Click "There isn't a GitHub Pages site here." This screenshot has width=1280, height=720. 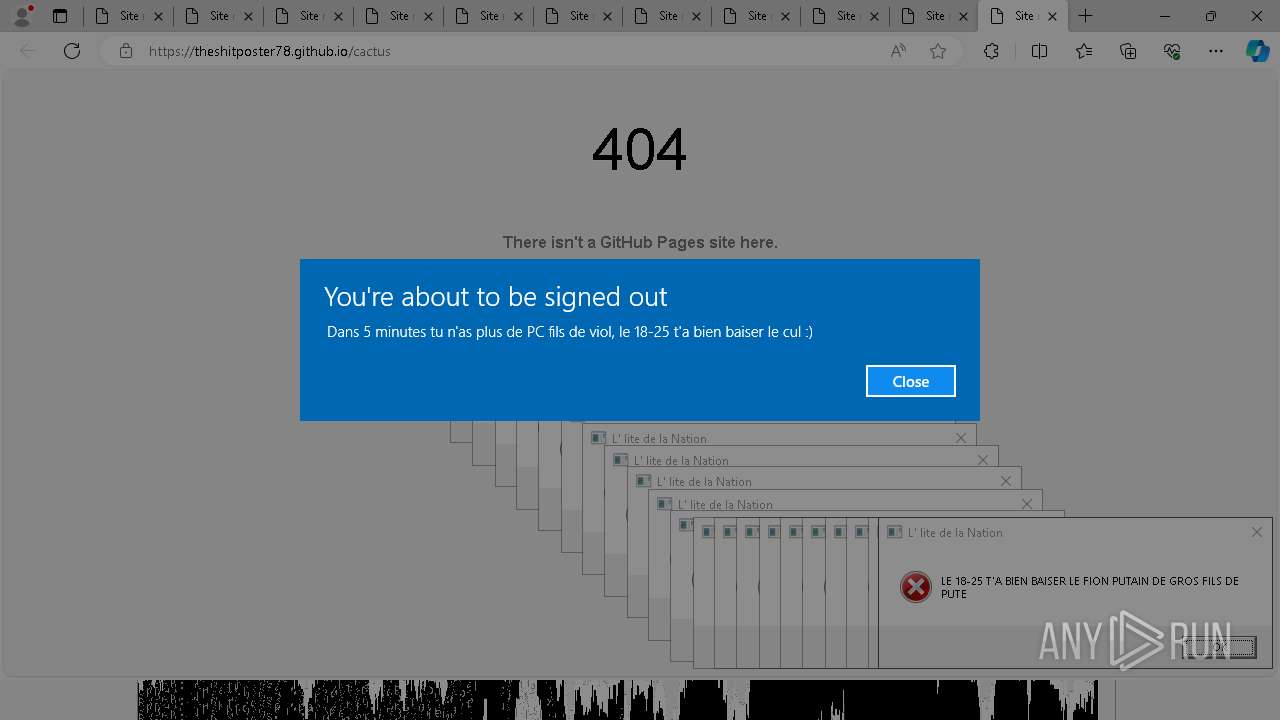point(640,242)
